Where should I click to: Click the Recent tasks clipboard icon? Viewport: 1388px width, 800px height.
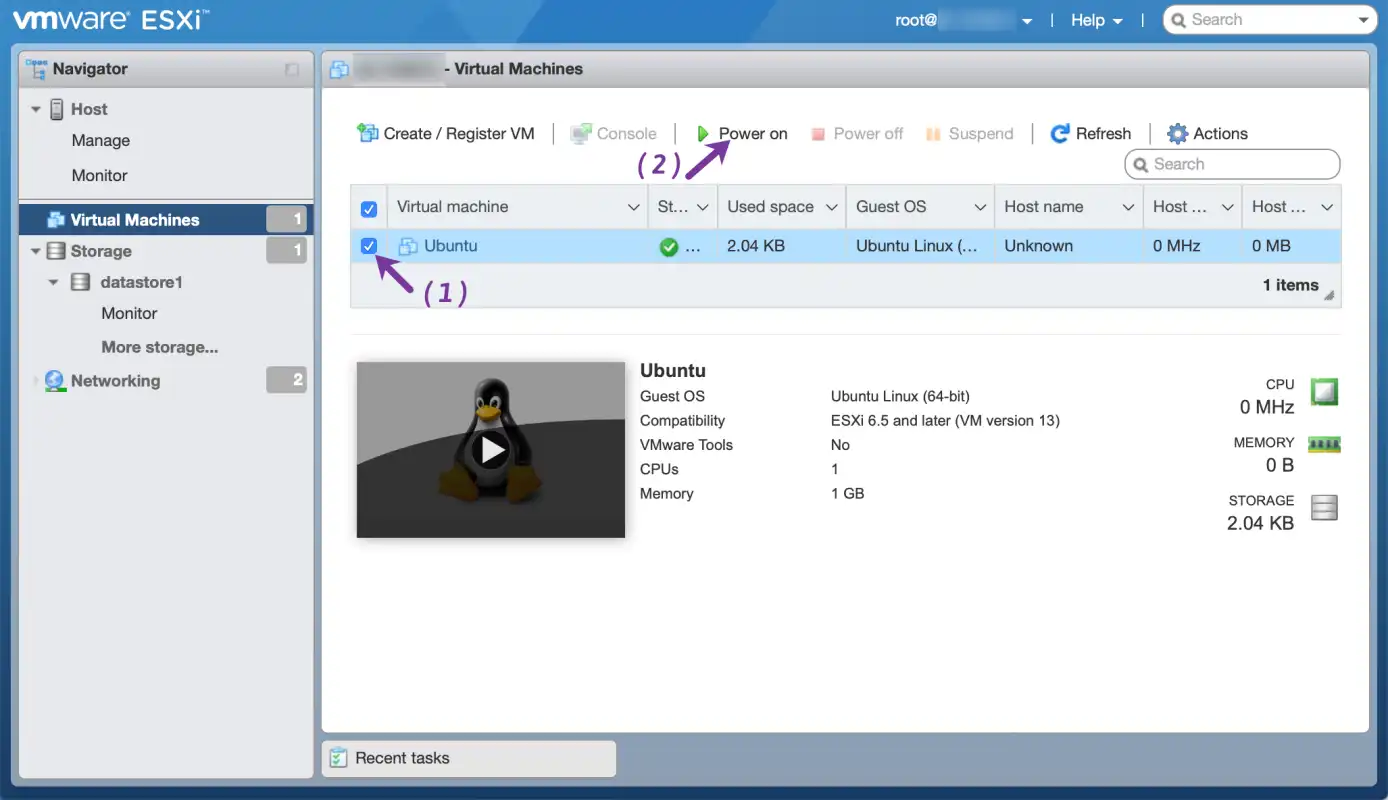tap(339, 758)
